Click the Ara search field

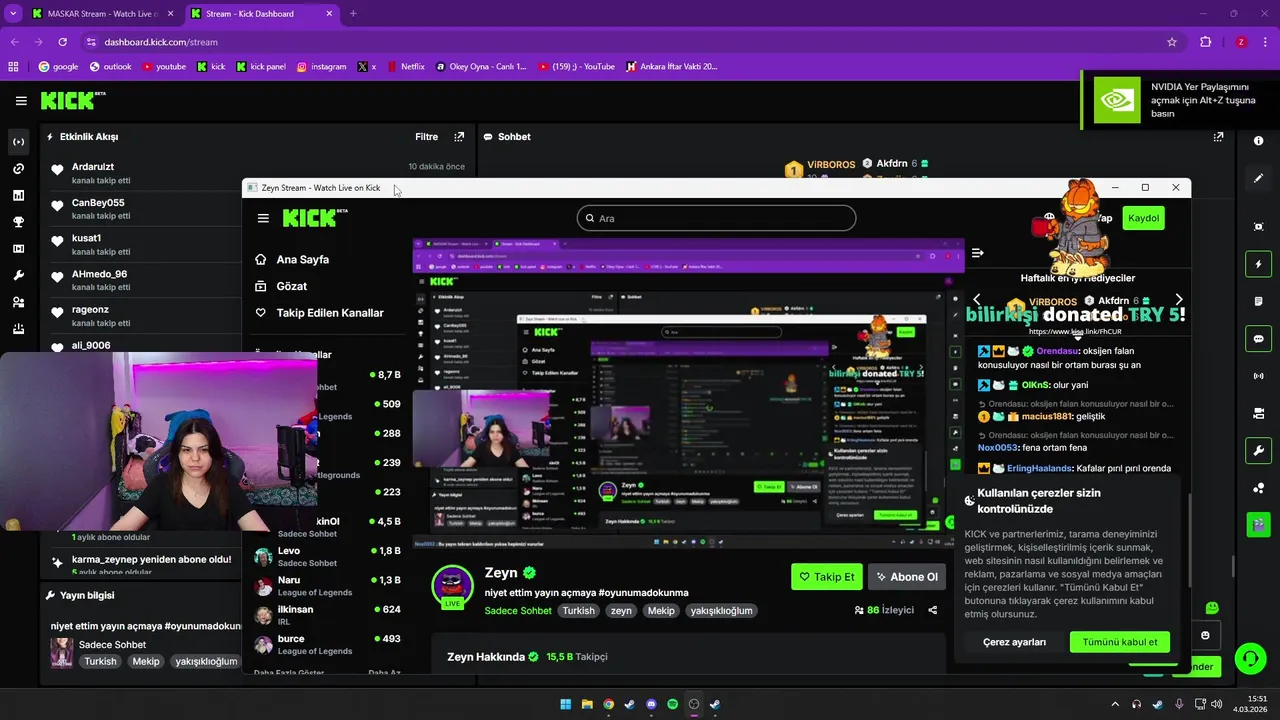point(716,218)
